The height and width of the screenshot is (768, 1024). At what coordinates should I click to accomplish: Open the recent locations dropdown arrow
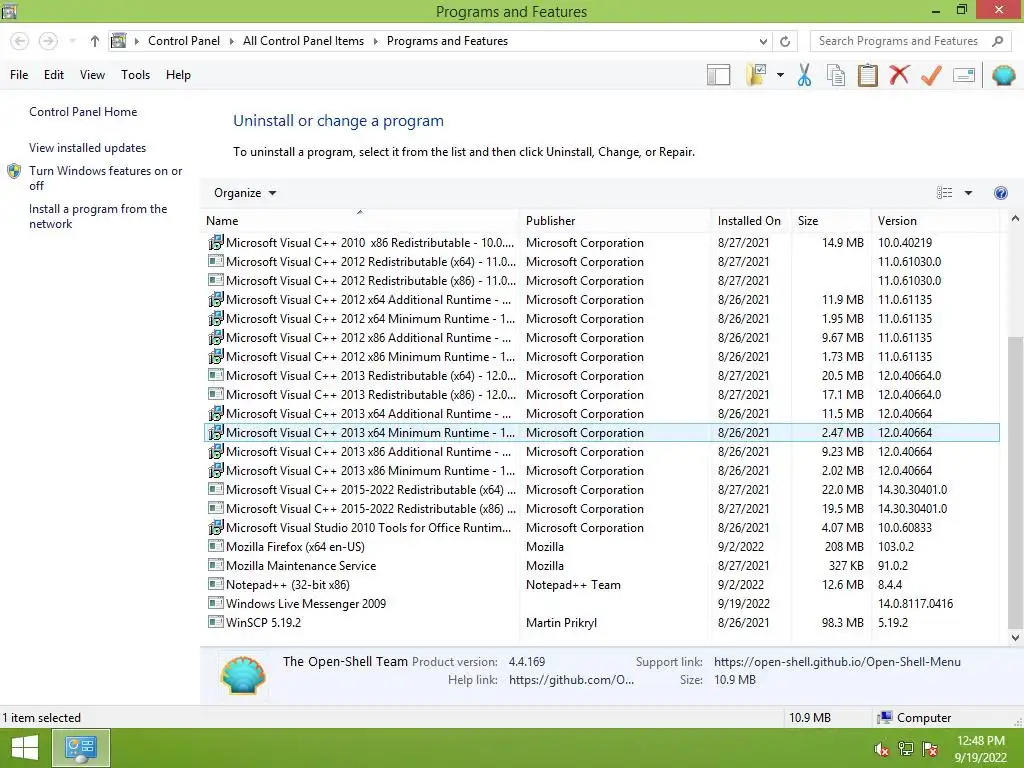[72, 41]
